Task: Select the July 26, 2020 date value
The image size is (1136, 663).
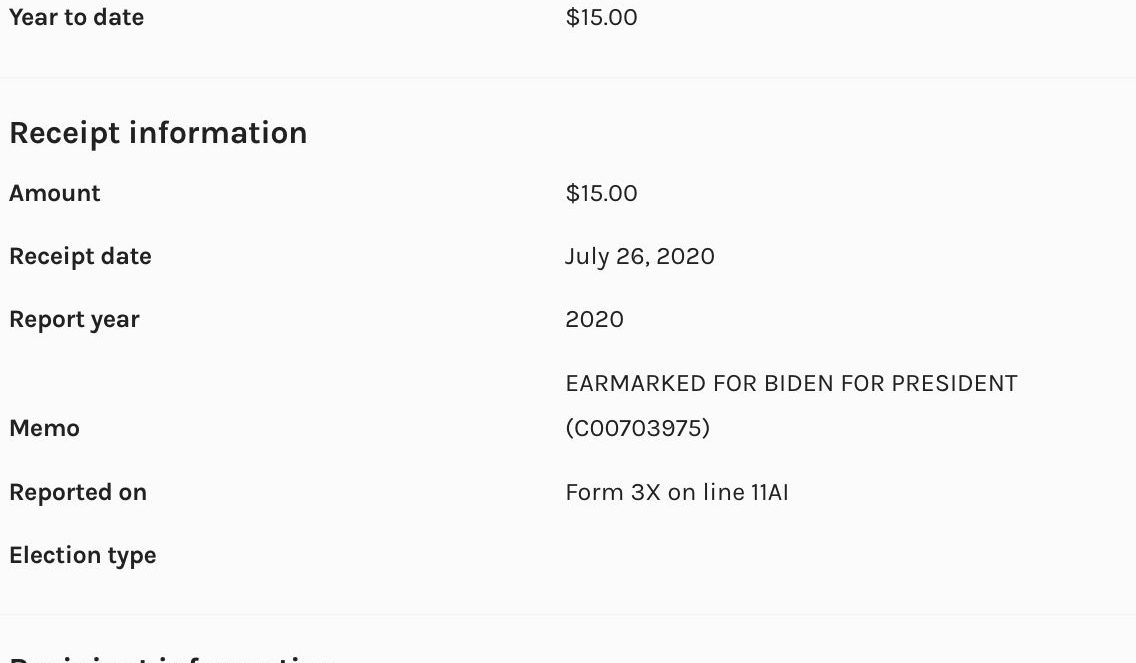Action: pyautogui.click(x=639, y=256)
